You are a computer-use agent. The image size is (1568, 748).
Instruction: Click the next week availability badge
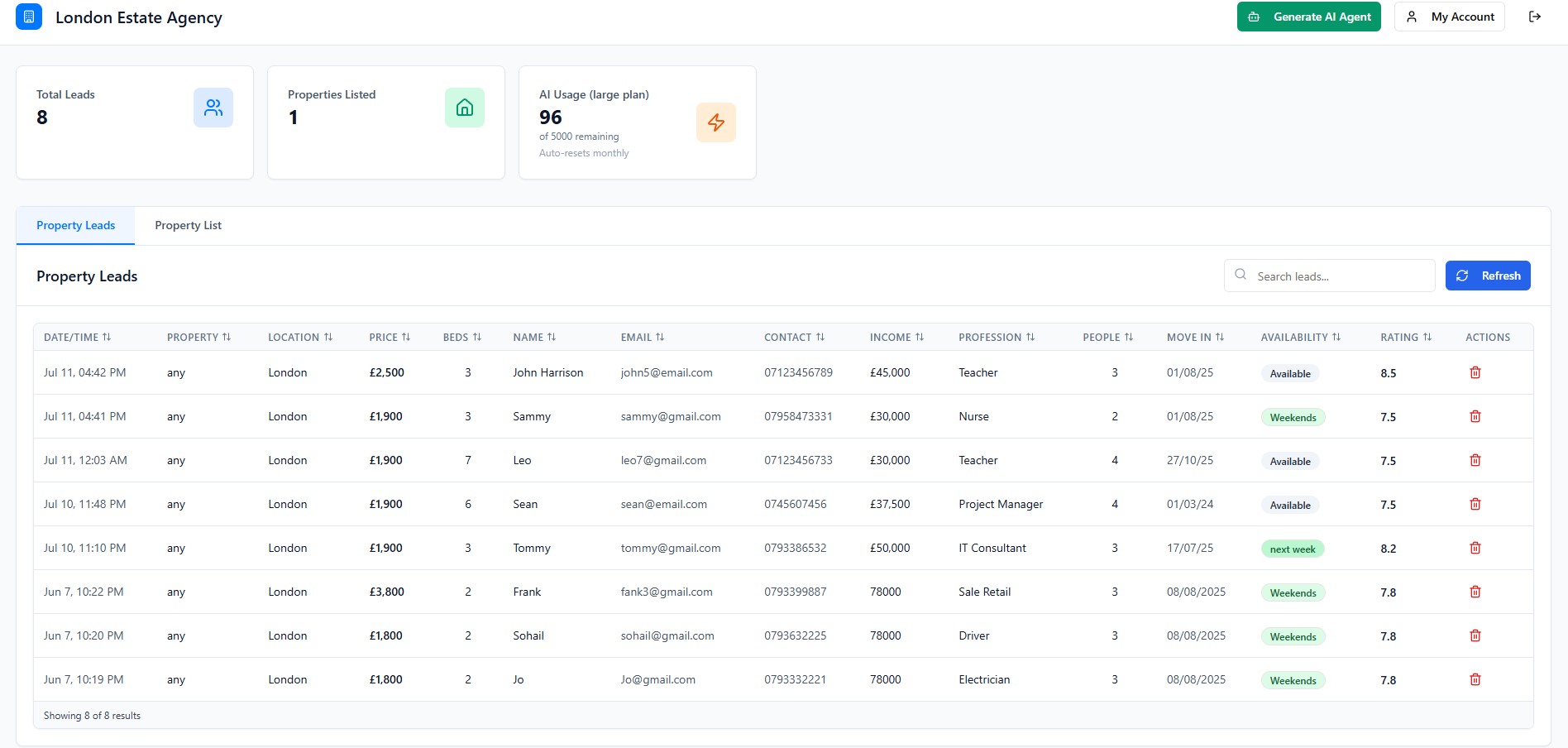(x=1293, y=549)
